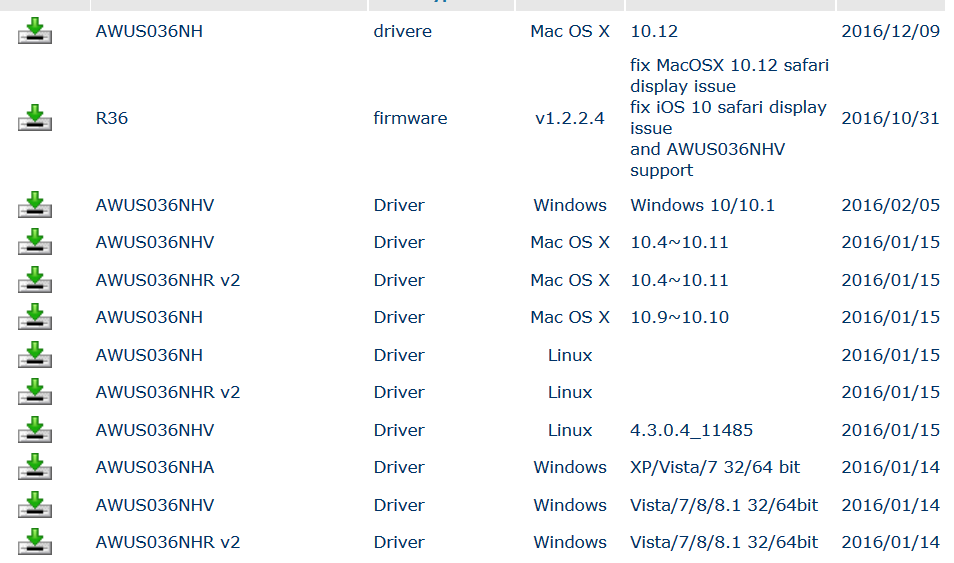Download AWUS036NHV Linux driver 4.3.0.4_11485
This screenshot has width=954, height=563.
(x=35, y=430)
